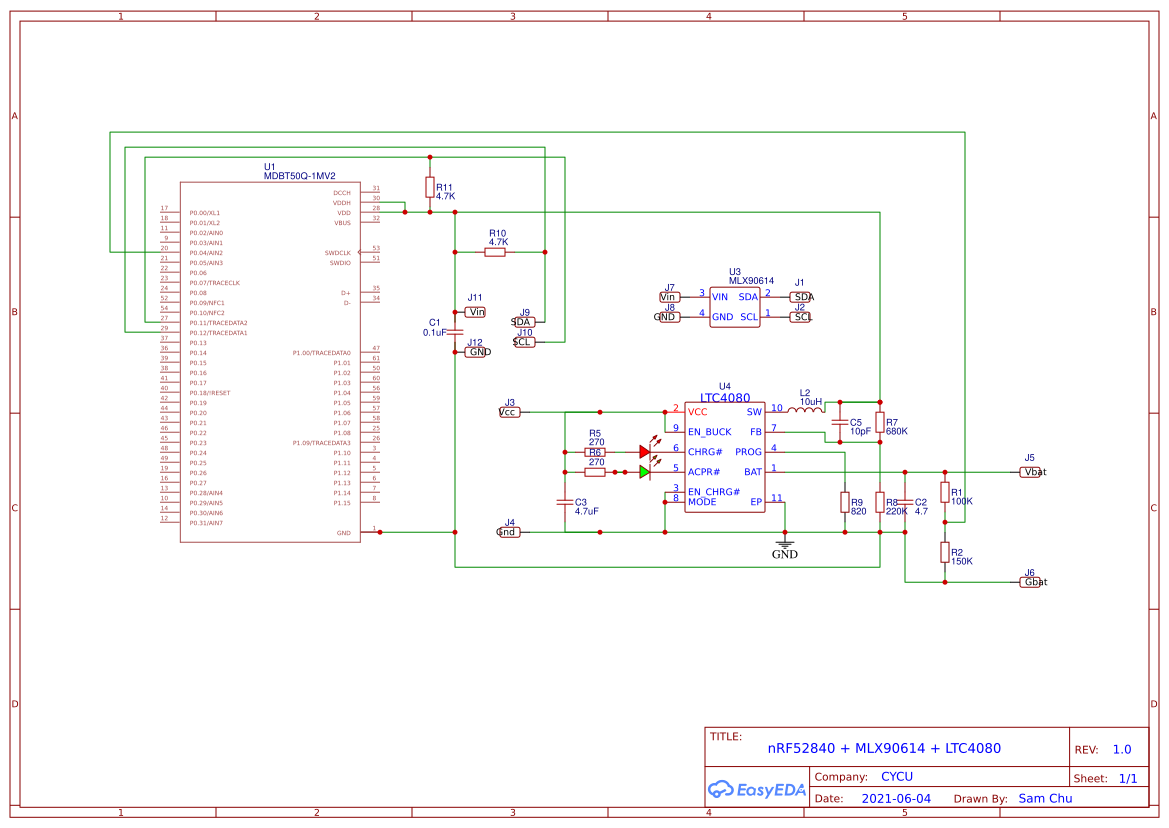Select the red LED symbol near CHRG#
This screenshot has width=1169, height=828.
click(645, 450)
